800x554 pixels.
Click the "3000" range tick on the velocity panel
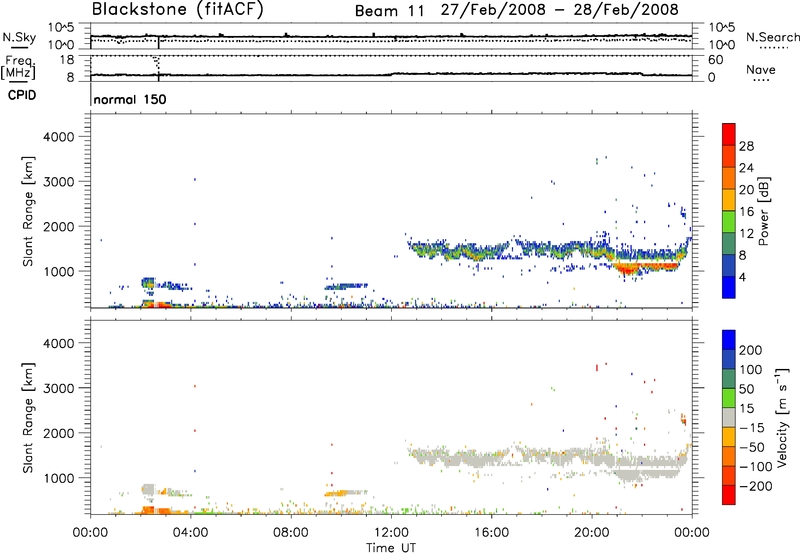click(x=58, y=388)
